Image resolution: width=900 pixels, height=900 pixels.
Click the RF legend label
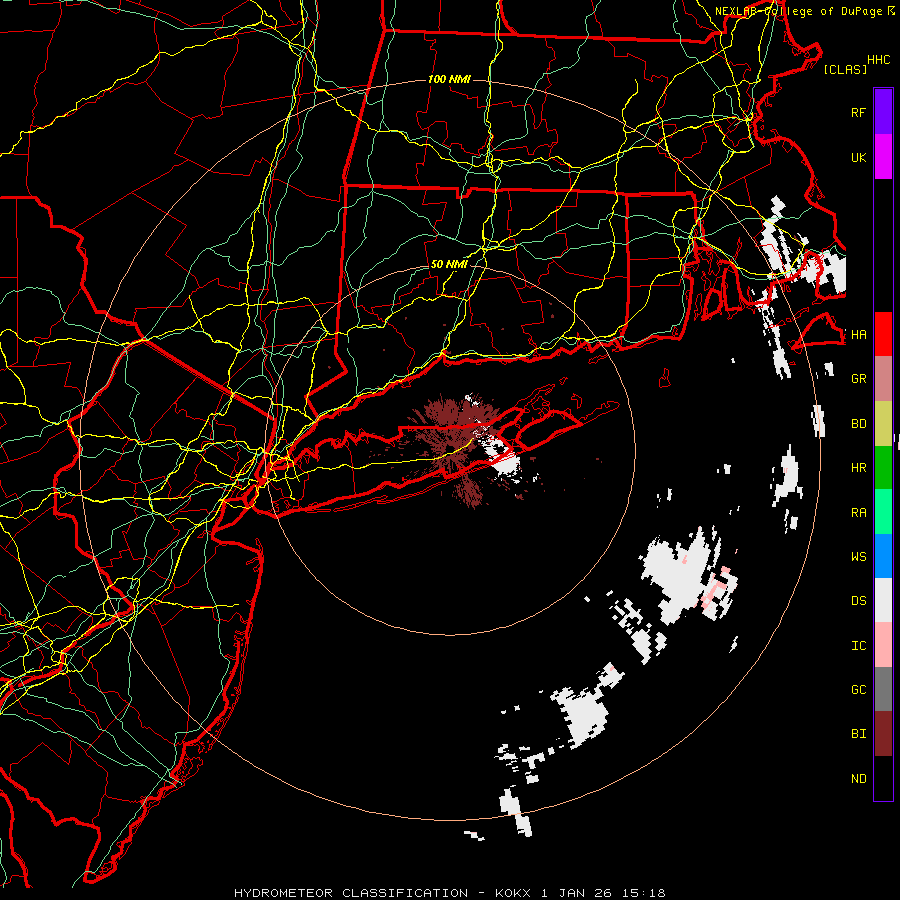point(858,112)
